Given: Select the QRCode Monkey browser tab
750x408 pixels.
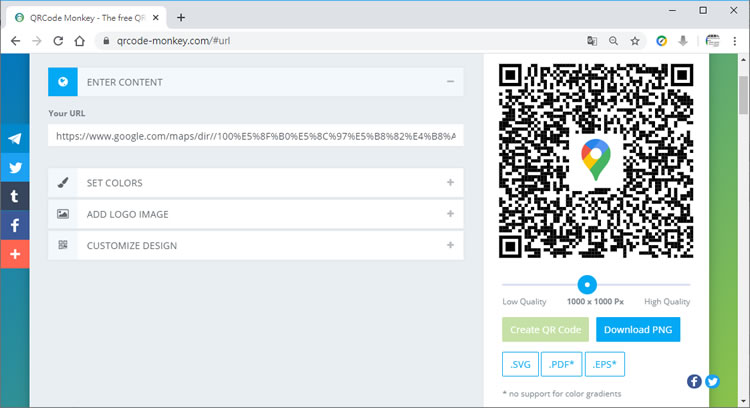Looking at the screenshot, I should [86, 18].
